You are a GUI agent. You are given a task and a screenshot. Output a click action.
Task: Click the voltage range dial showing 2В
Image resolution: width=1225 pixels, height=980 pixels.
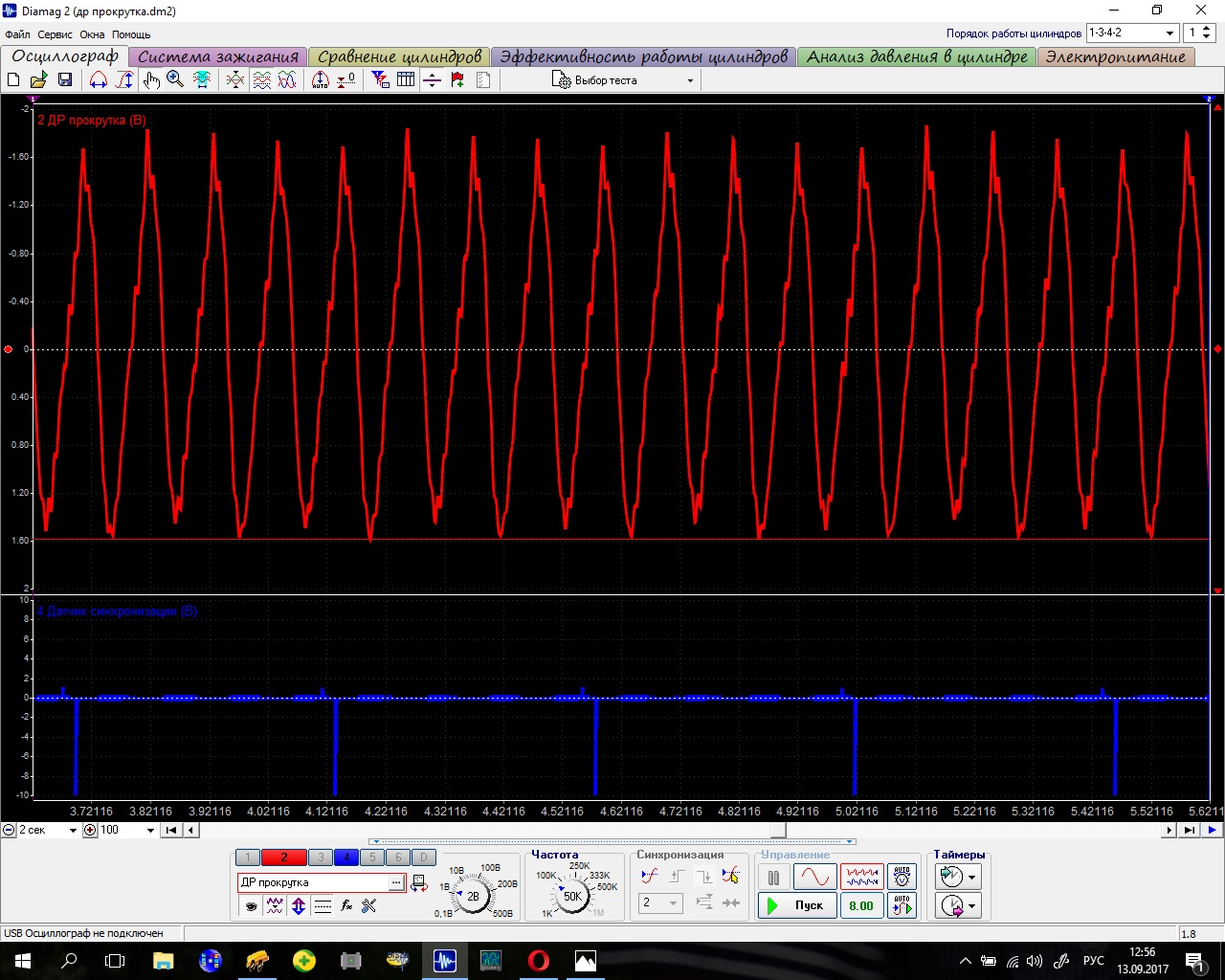tap(473, 897)
